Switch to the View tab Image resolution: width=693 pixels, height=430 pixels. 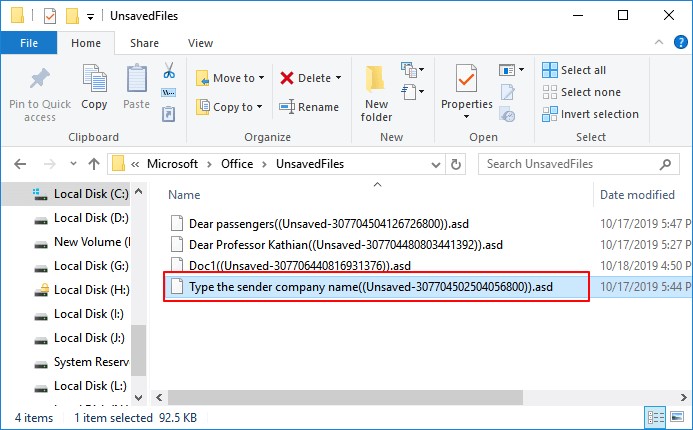pyautogui.click(x=200, y=43)
